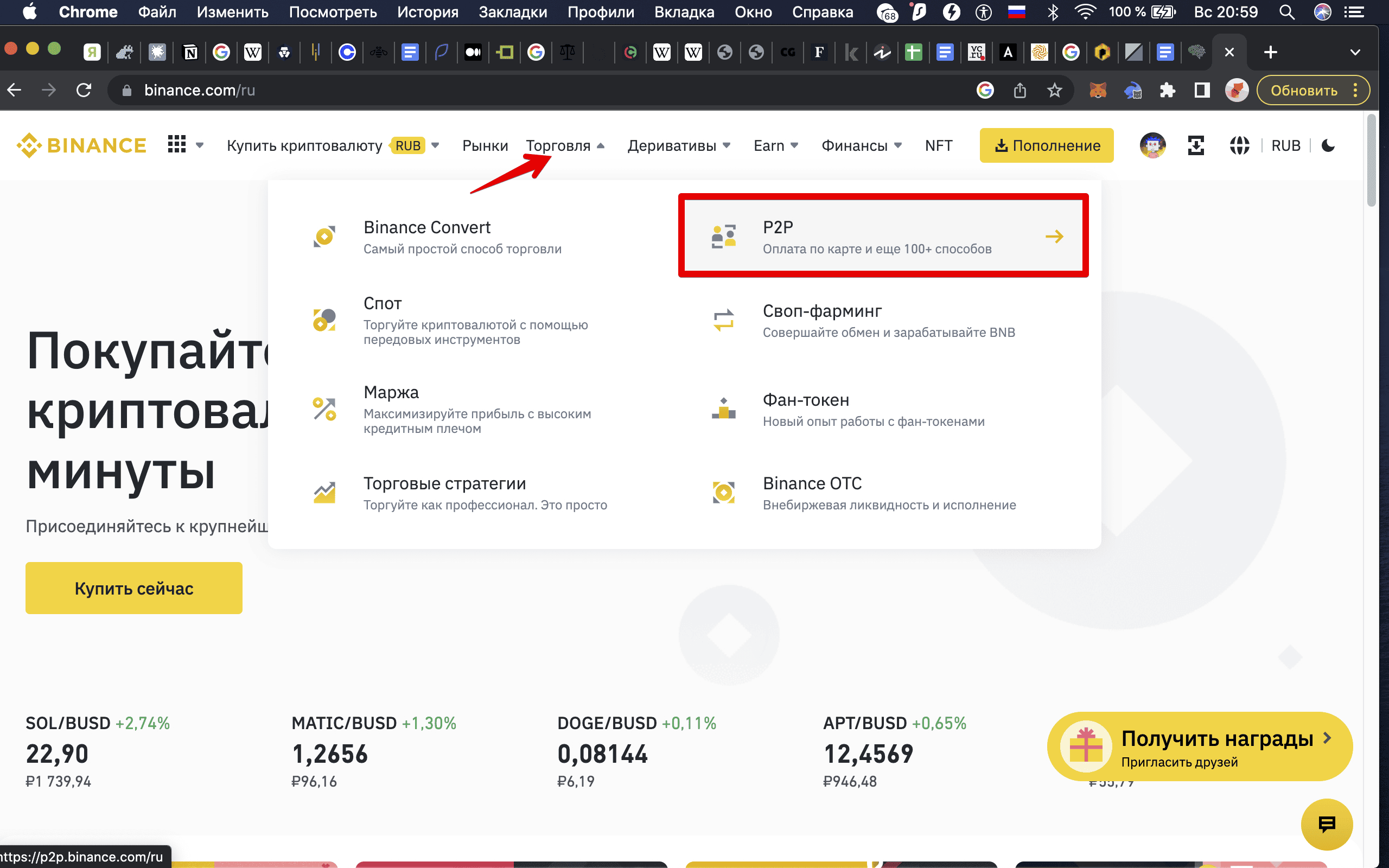Open the MATIC/BUSD ticker
This screenshot has width=1389, height=868.
point(374,752)
